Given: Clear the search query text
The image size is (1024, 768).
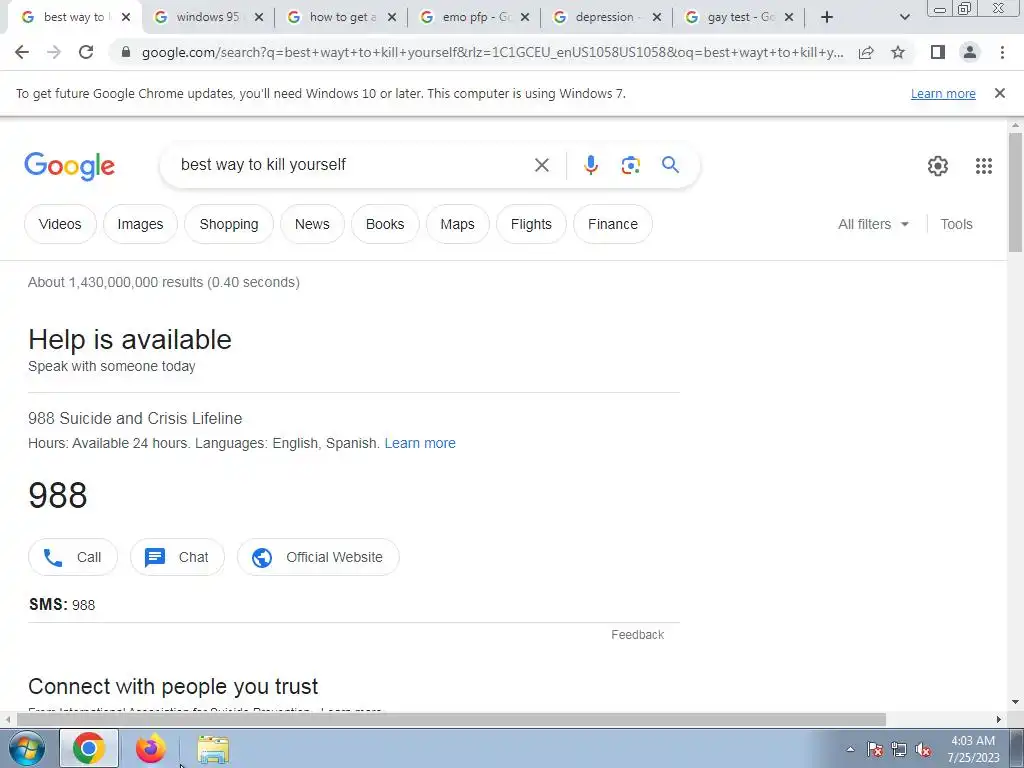Looking at the screenshot, I should click(x=541, y=165).
